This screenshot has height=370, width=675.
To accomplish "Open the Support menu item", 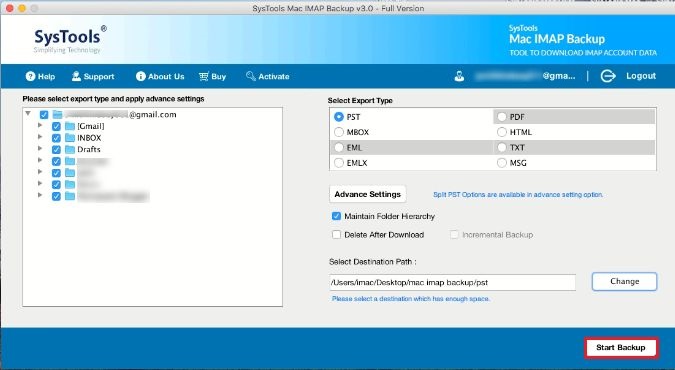I will (x=93, y=77).
